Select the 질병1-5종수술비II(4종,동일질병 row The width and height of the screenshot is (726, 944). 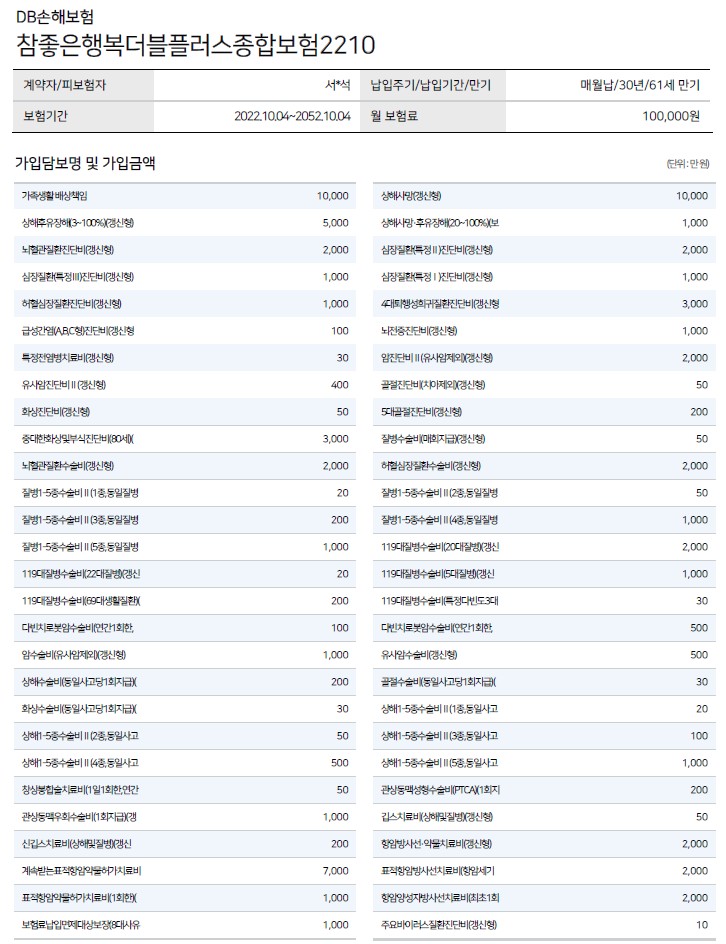(544, 520)
